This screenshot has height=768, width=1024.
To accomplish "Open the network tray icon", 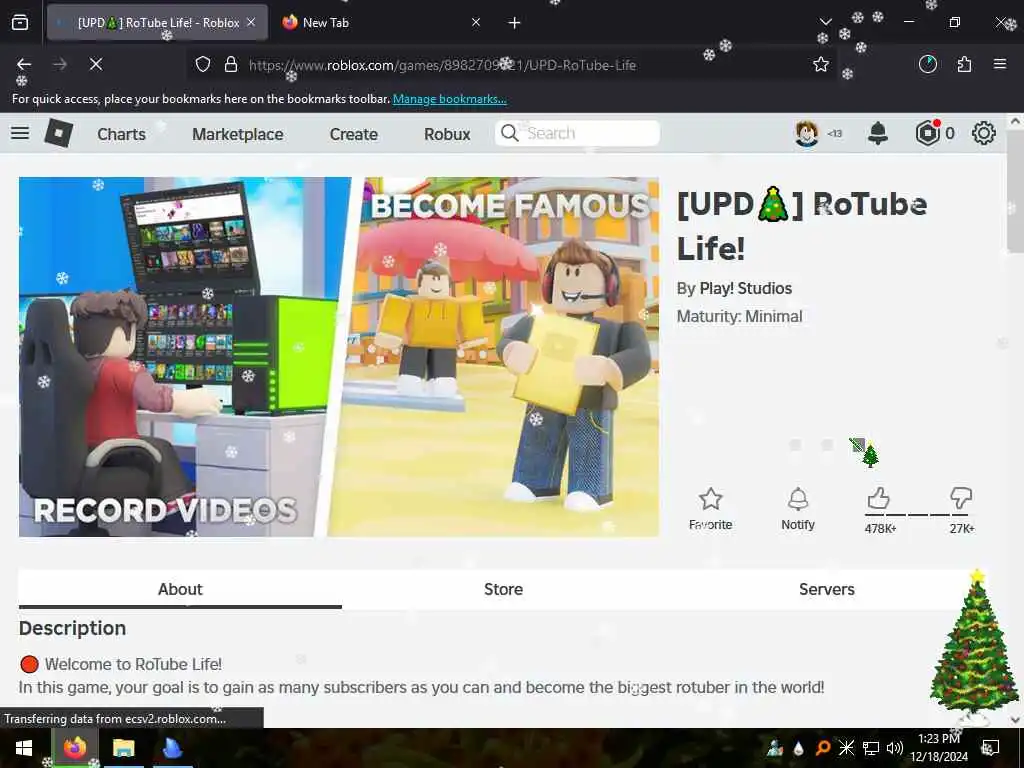I will click(871, 748).
